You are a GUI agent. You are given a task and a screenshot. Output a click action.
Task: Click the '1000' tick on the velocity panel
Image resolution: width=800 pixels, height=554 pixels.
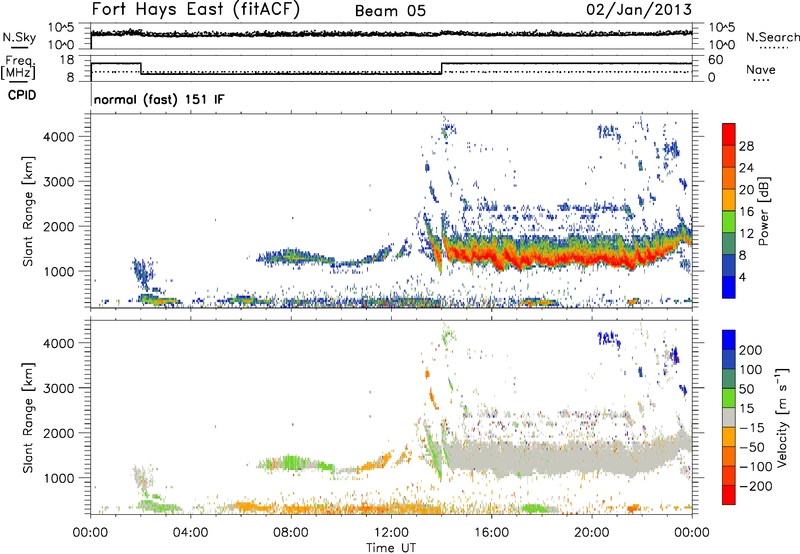pyautogui.click(x=59, y=478)
